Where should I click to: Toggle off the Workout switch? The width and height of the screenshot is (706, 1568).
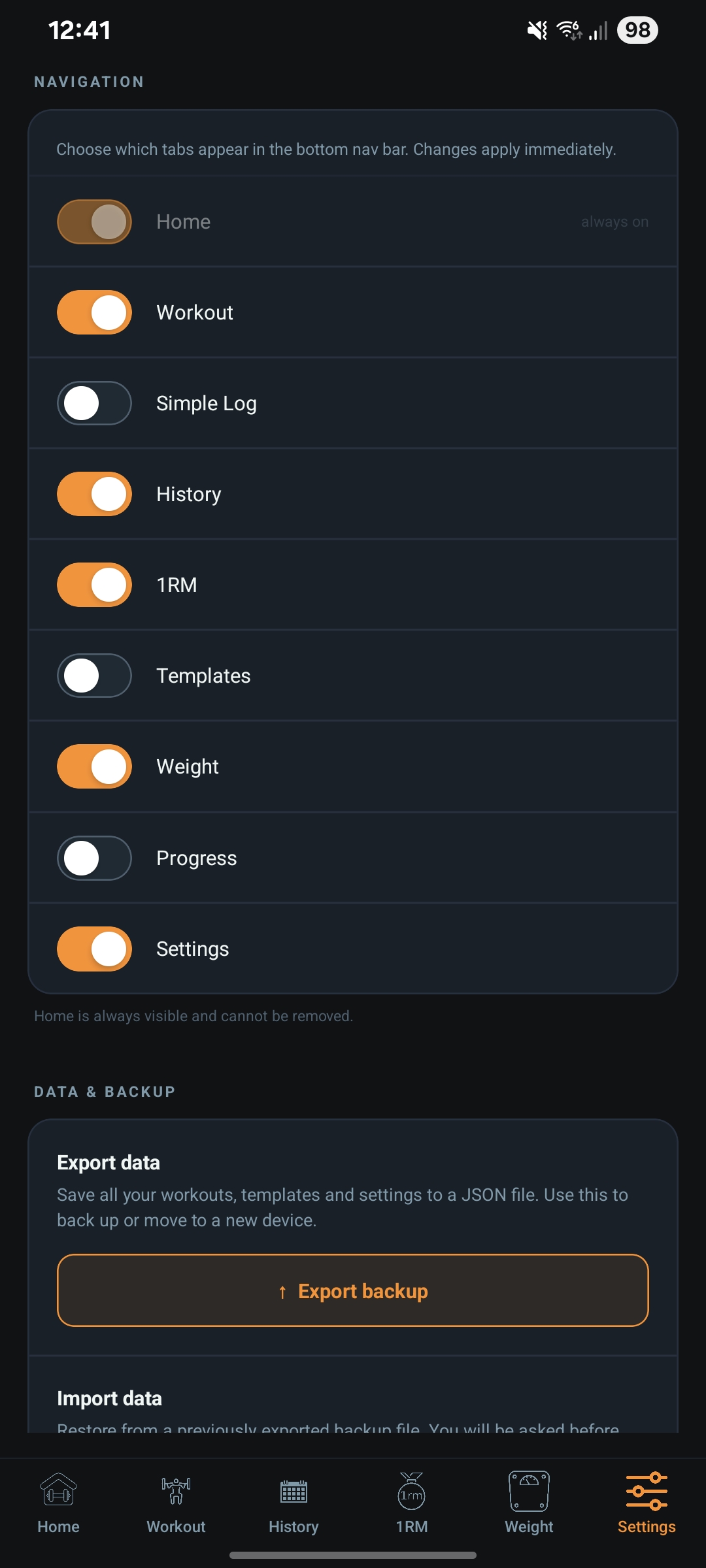[94, 312]
